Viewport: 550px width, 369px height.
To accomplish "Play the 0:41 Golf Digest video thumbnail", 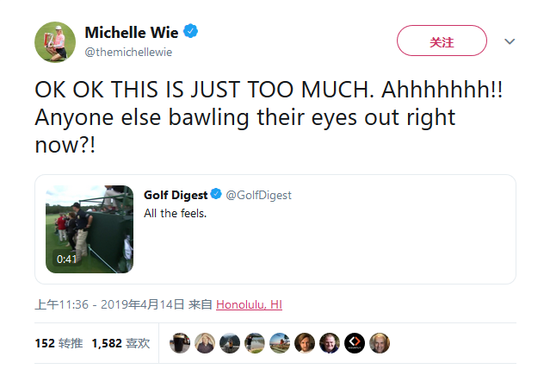I will pyautogui.click(x=89, y=229).
